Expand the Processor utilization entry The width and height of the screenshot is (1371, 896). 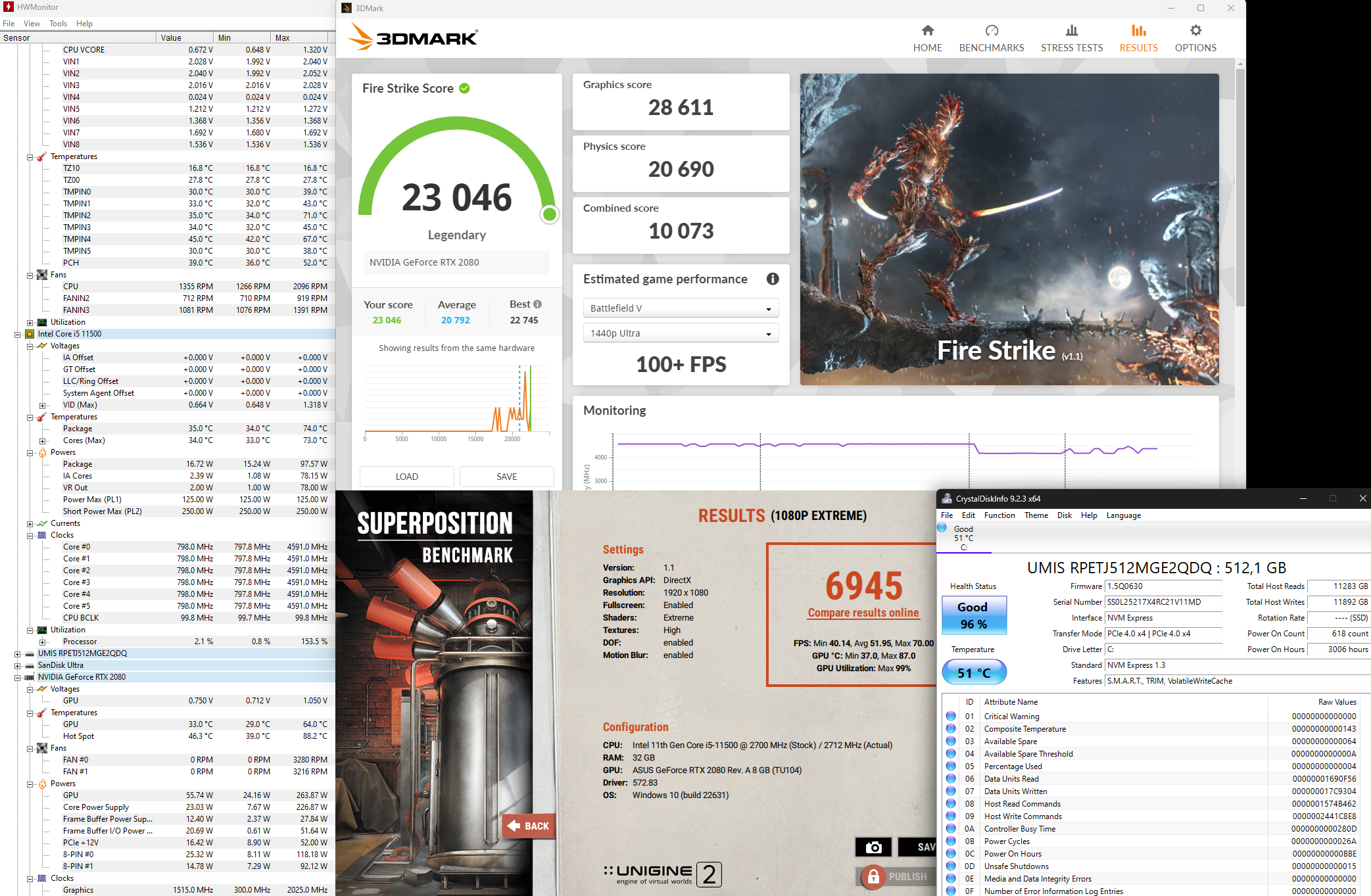43,642
